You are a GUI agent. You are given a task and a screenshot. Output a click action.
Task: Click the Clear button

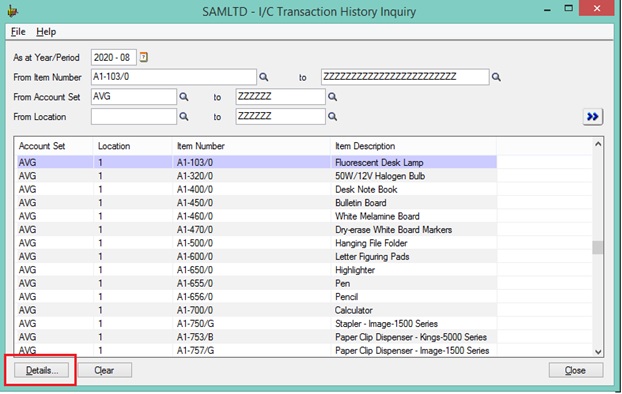coord(105,370)
